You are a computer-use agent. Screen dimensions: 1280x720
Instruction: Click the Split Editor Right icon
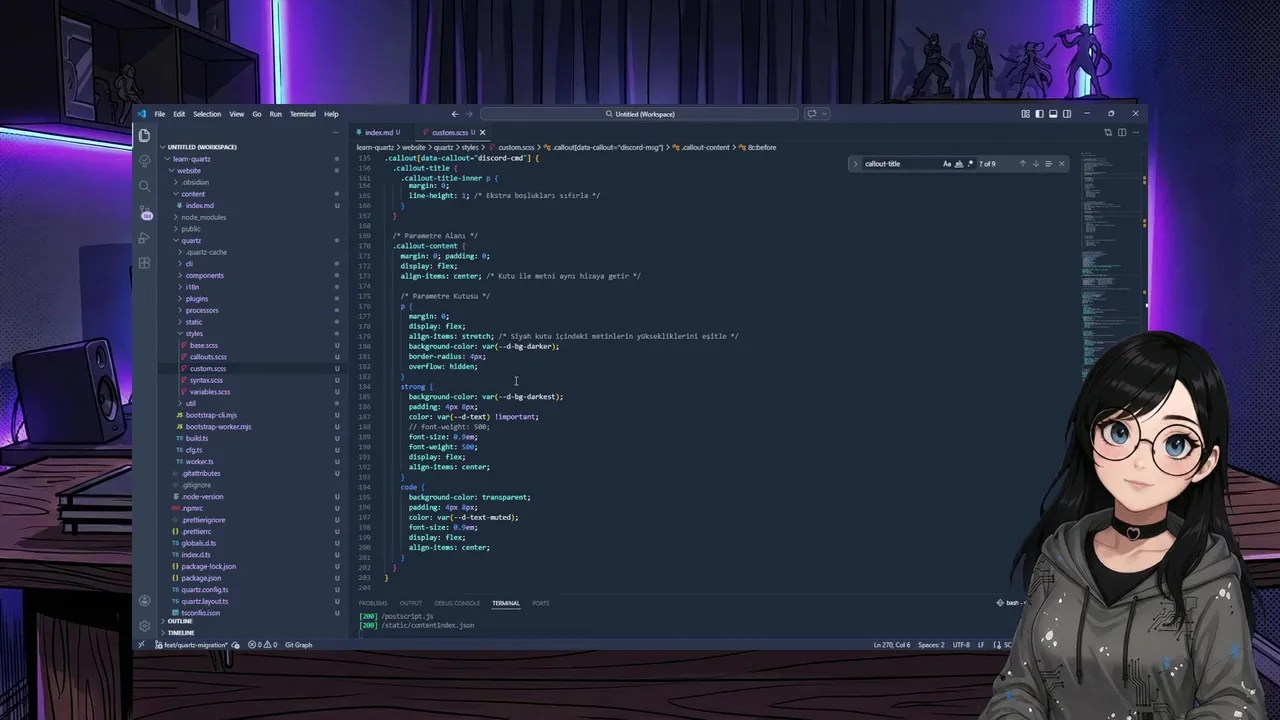tap(1122, 132)
